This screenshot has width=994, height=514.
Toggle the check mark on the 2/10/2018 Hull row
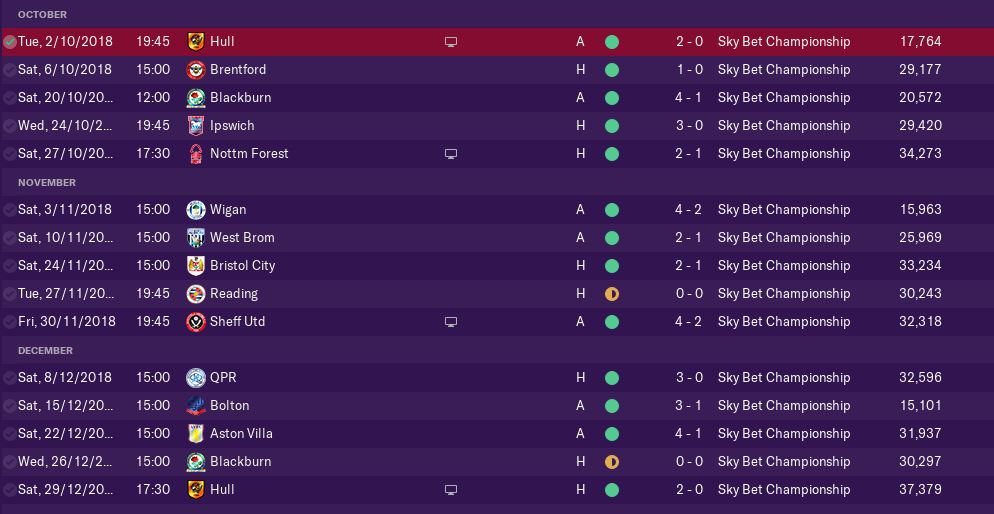coord(10,42)
